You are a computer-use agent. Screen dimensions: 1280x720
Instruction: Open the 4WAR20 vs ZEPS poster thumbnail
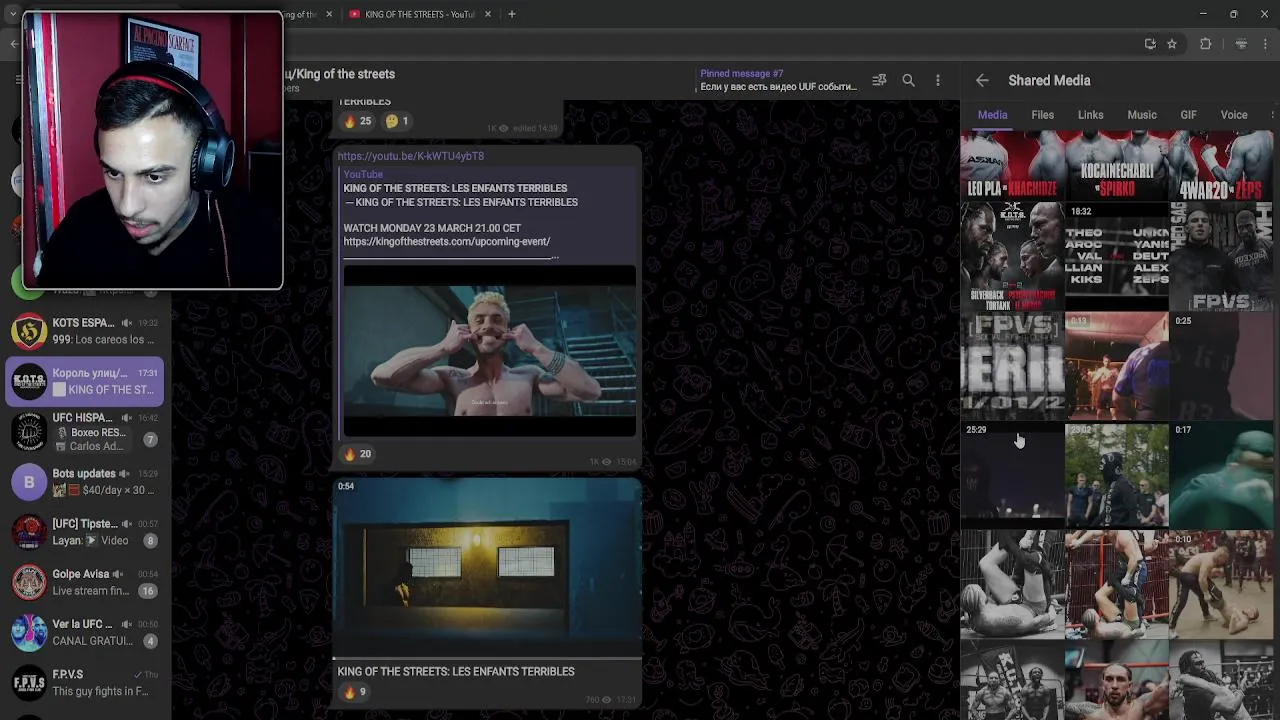1222,165
